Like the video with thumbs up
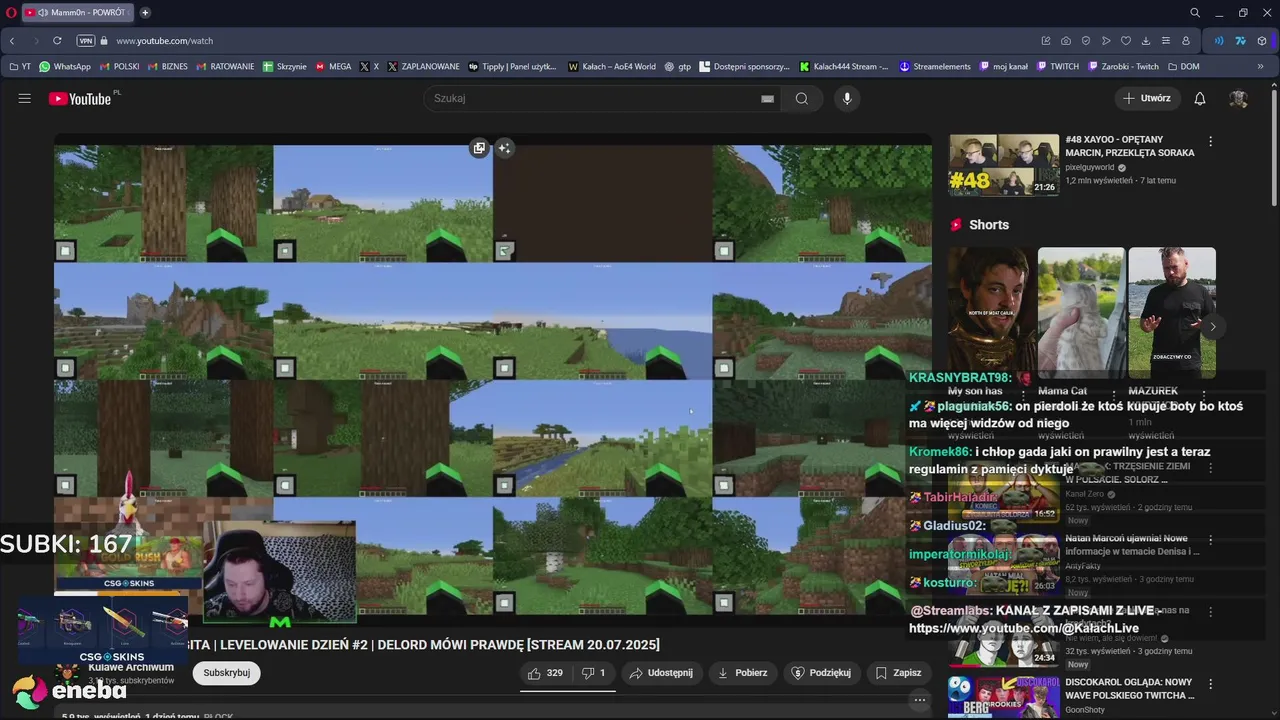 coord(545,673)
